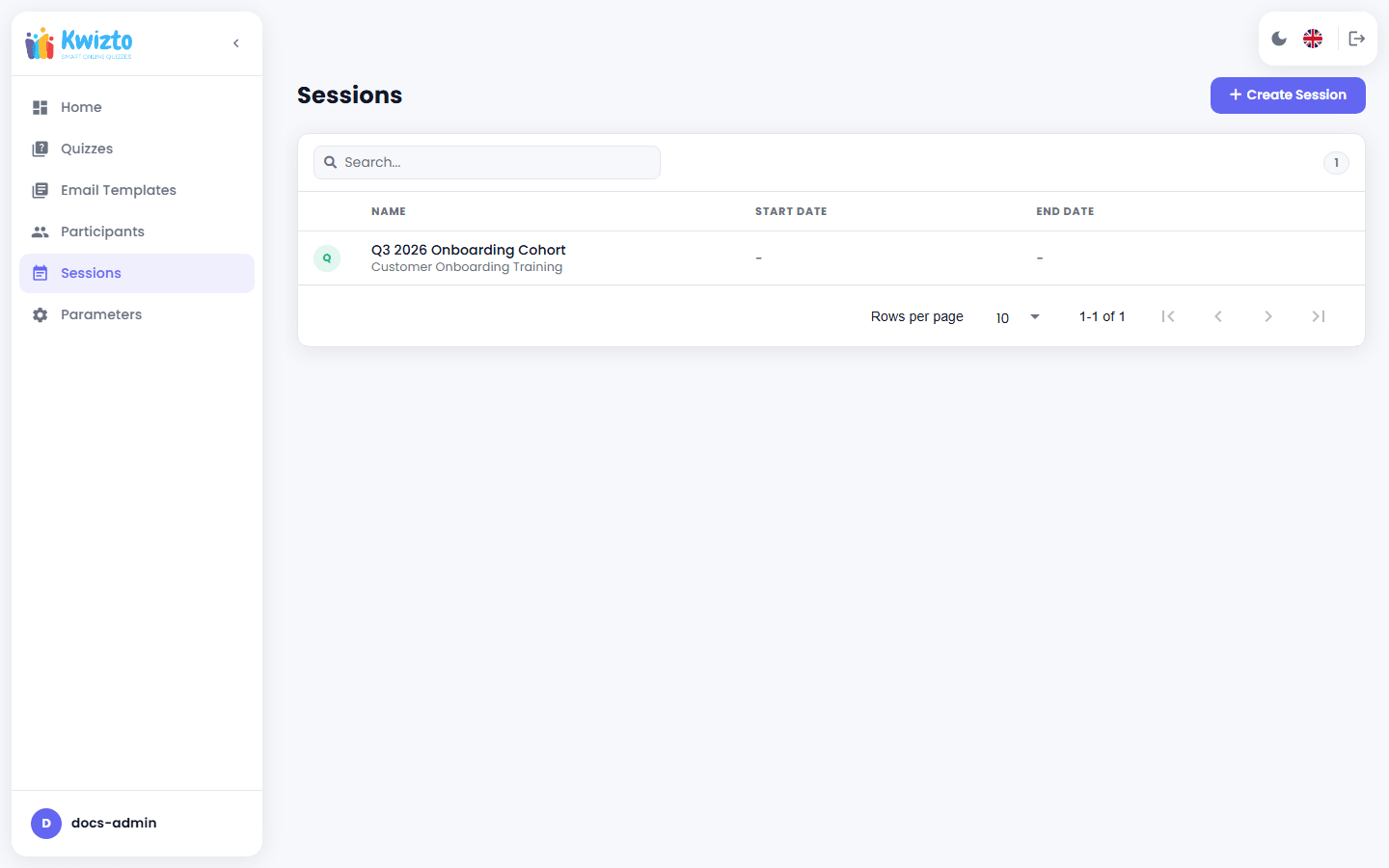Open Email Templates menu item
Image resolution: width=1389 pixels, height=868 pixels.
click(137, 190)
